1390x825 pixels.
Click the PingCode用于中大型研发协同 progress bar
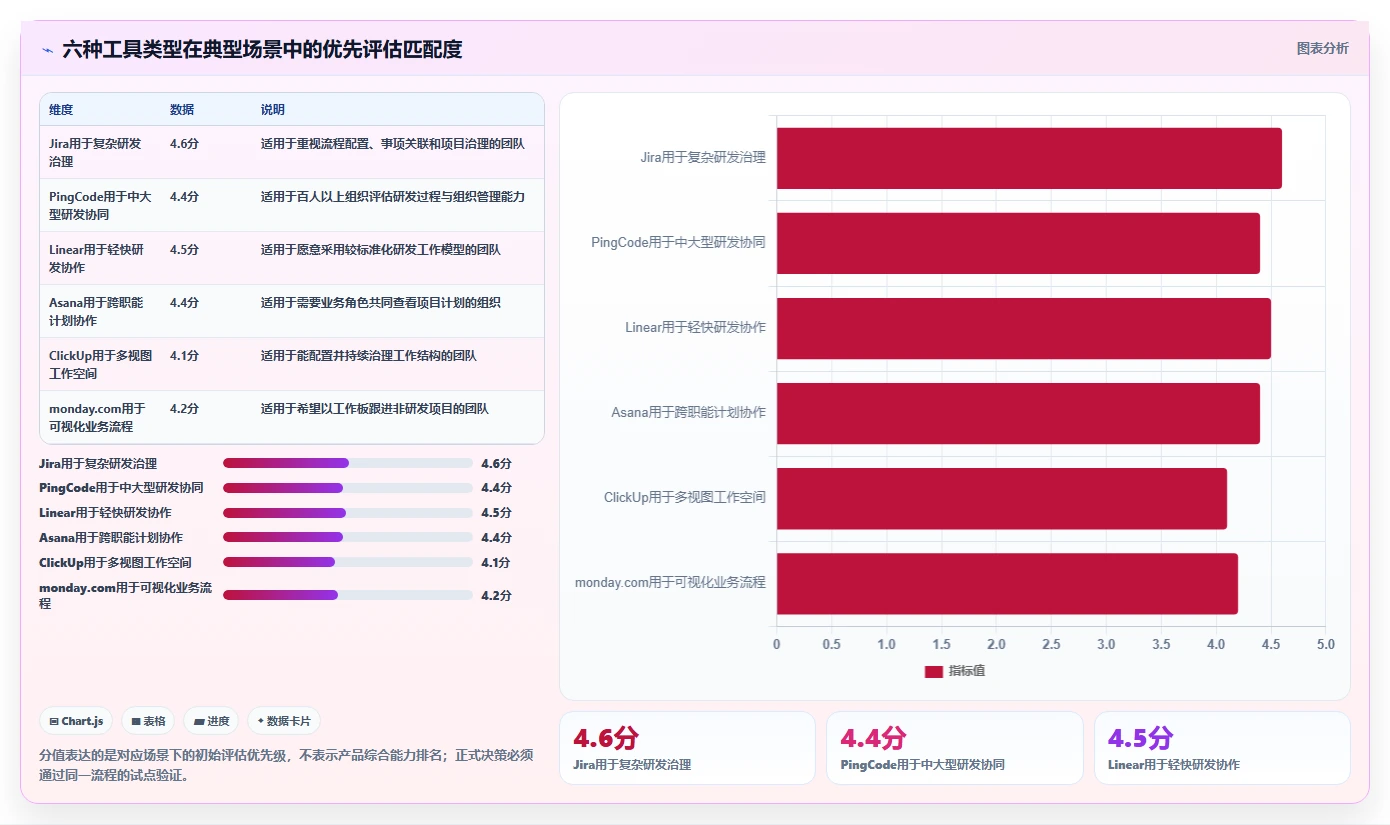(x=348, y=488)
